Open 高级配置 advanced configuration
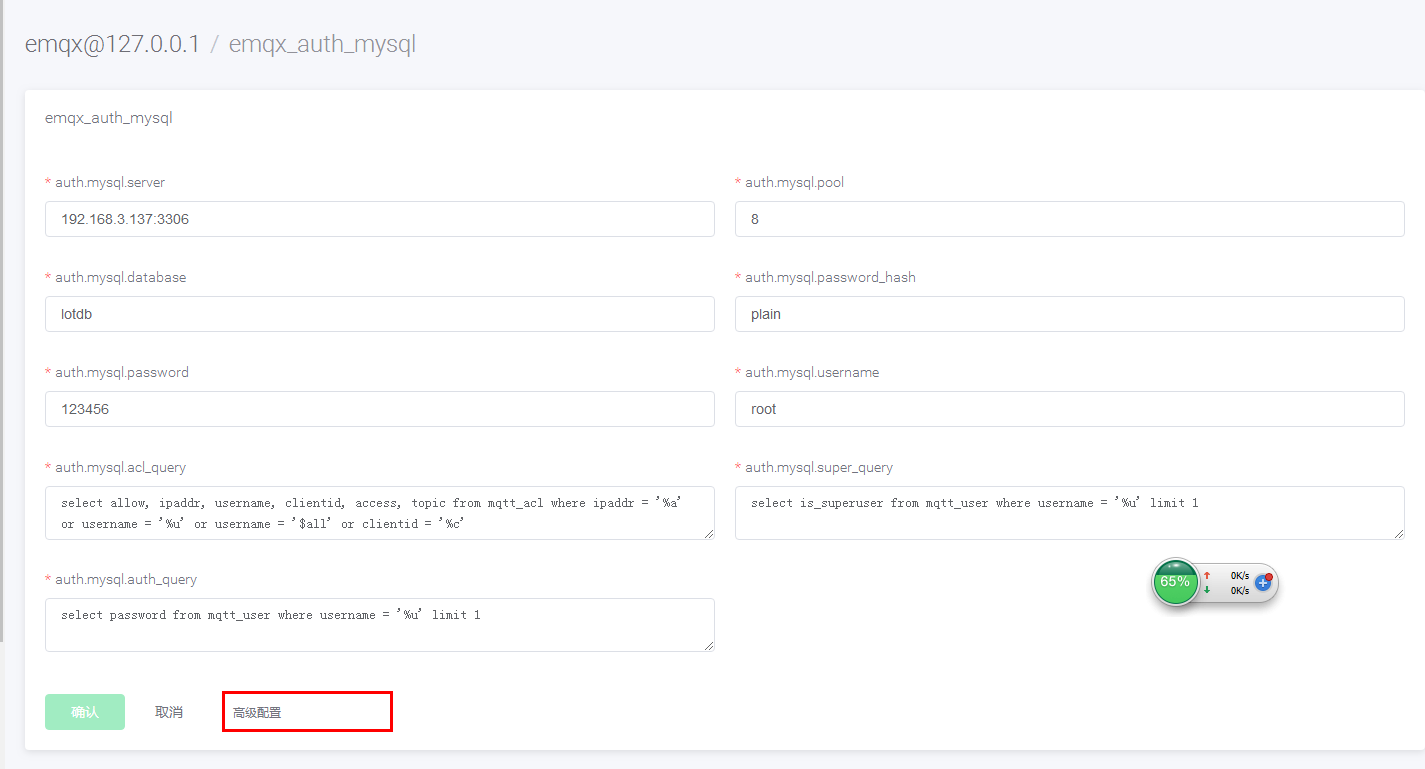The width and height of the screenshot is (1425, 769). (x=257, y=713)
